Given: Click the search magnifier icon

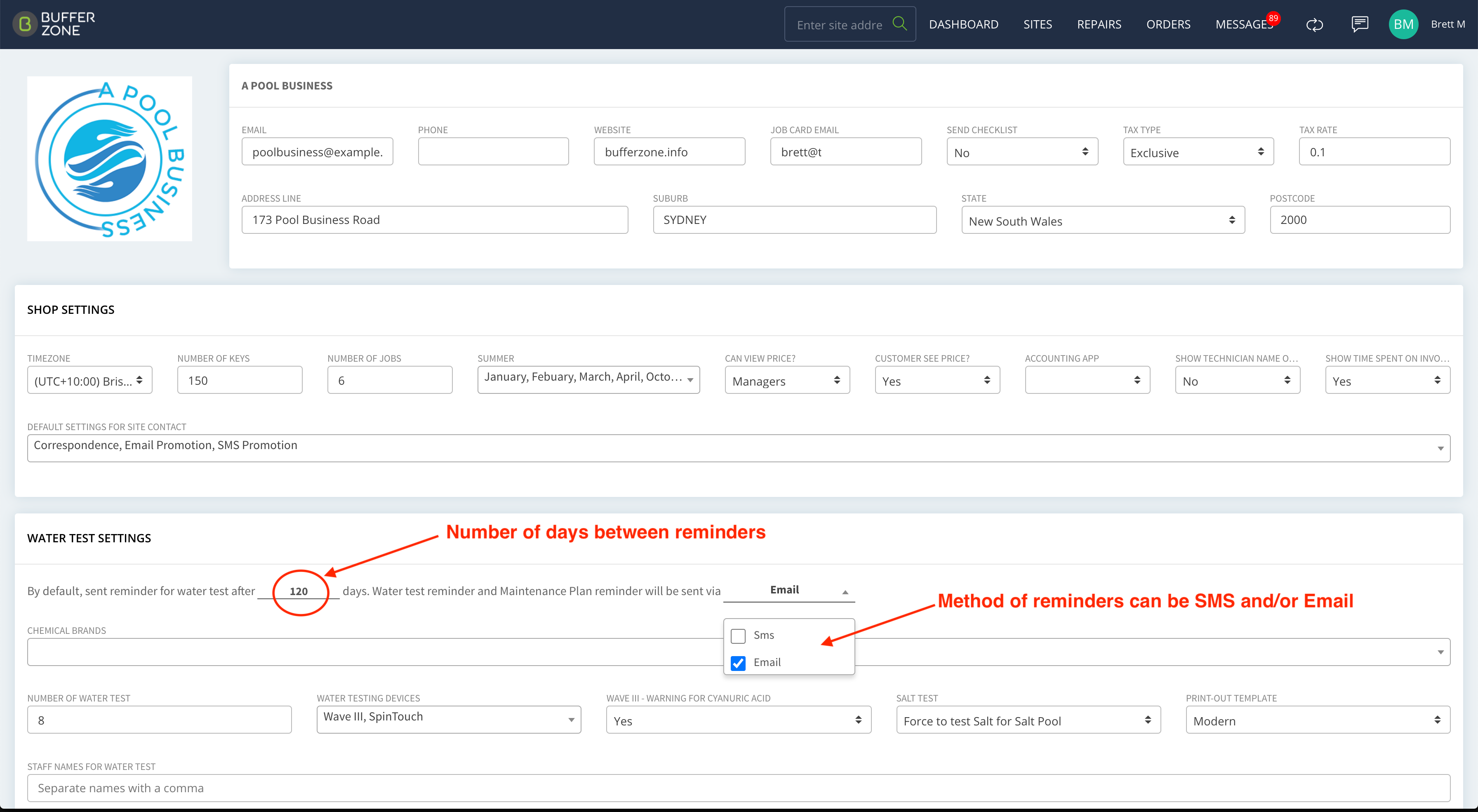Looking at the screenshot, I should pos(900,24).
